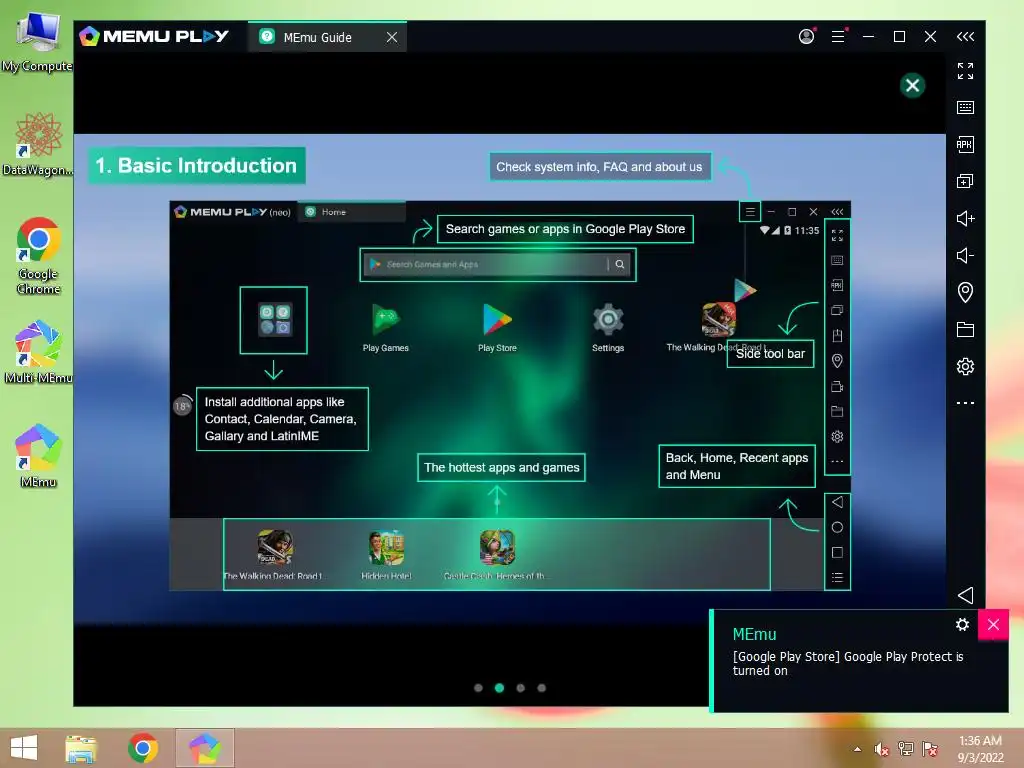Open notification settings gear in MEmu popup
The height and width of the screenshot is (768, 1024).
click(x=962, y=624)
